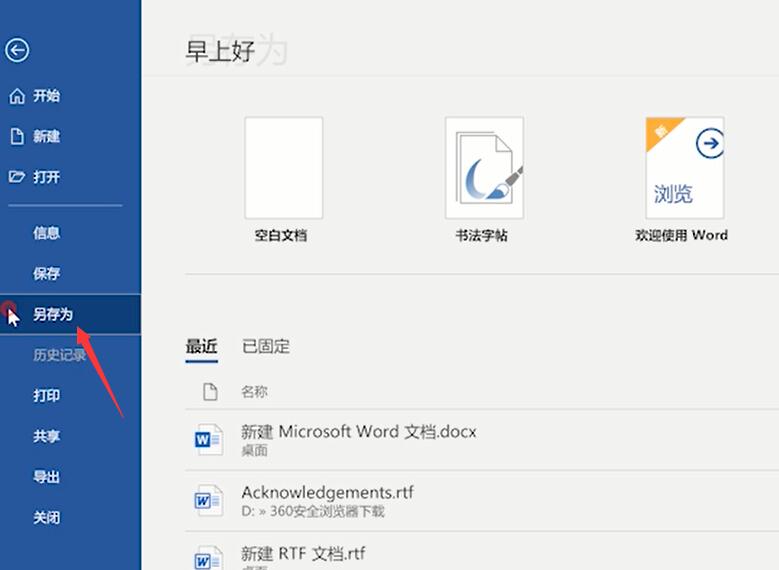This screenshot has height=570, width=779.
Task: Choose 另存为 in the sidebar
Action: coord(71,314)
